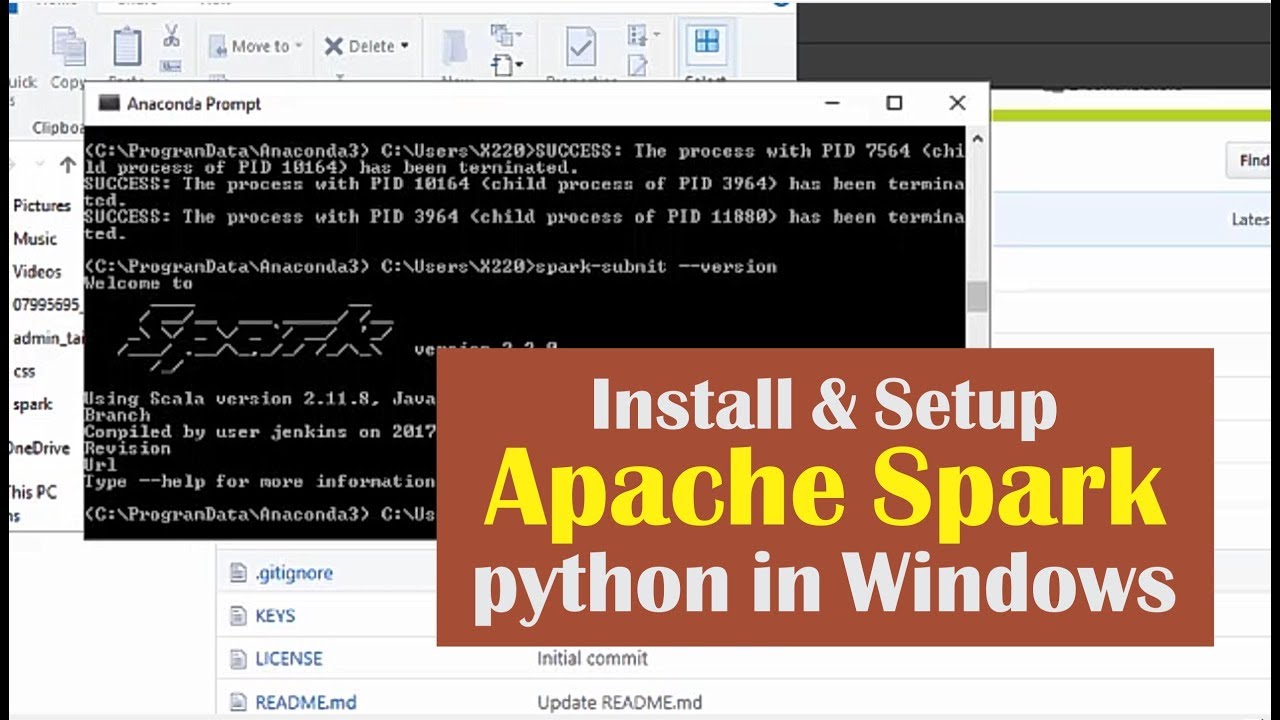This screenshot has width=1280, height=720.
Task: Open the Open-with dropdown icon in ribbon
Action: coord(642,36)
